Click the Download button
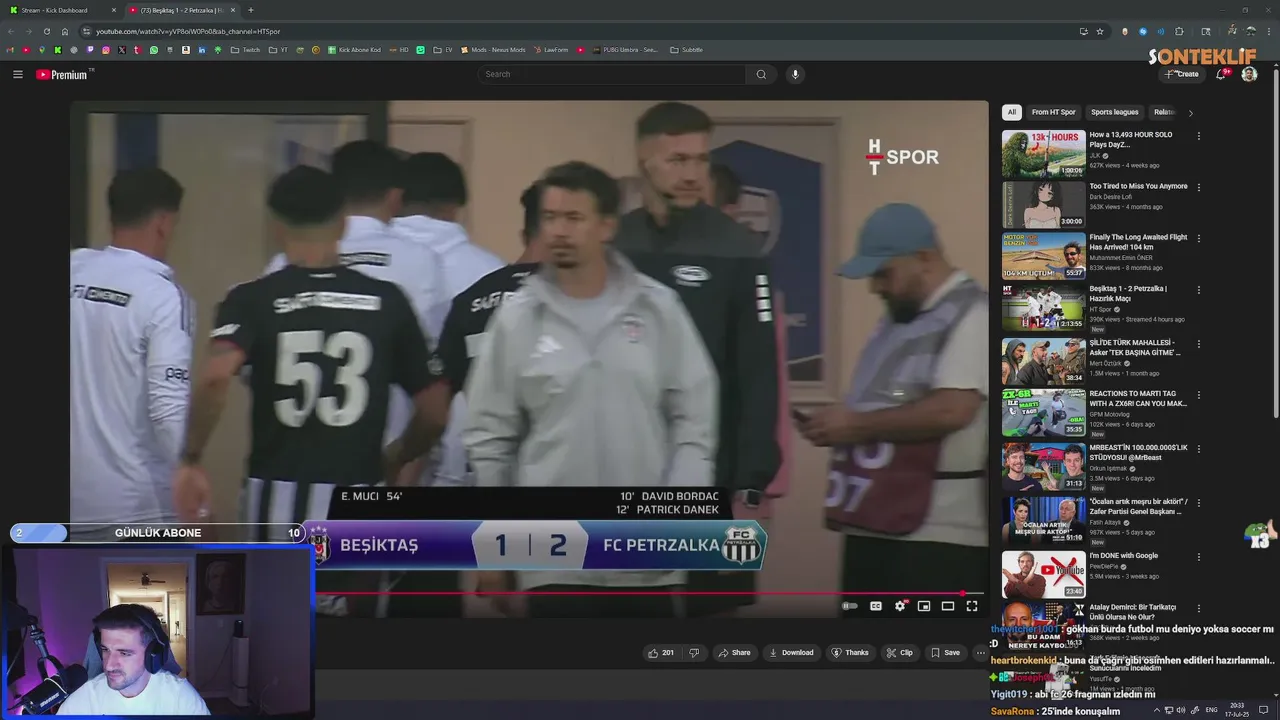 (790, 653)
